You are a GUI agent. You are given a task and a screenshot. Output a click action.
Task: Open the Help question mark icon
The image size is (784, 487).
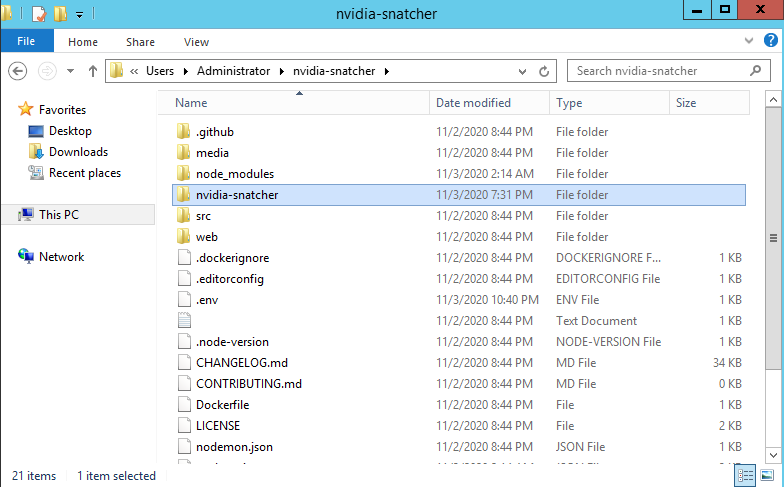point(770,40)
